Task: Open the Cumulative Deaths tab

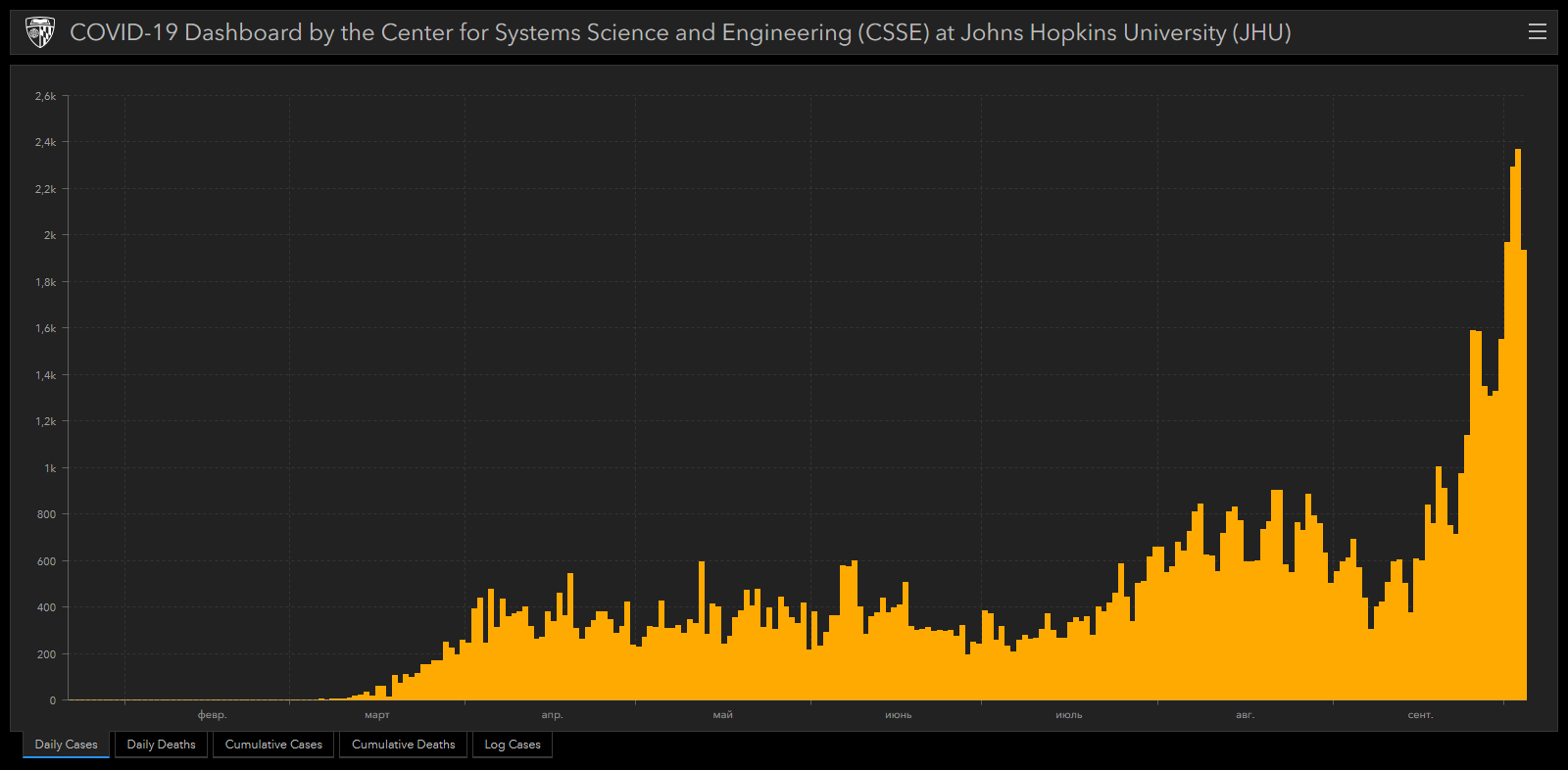Action: (404, 745)
